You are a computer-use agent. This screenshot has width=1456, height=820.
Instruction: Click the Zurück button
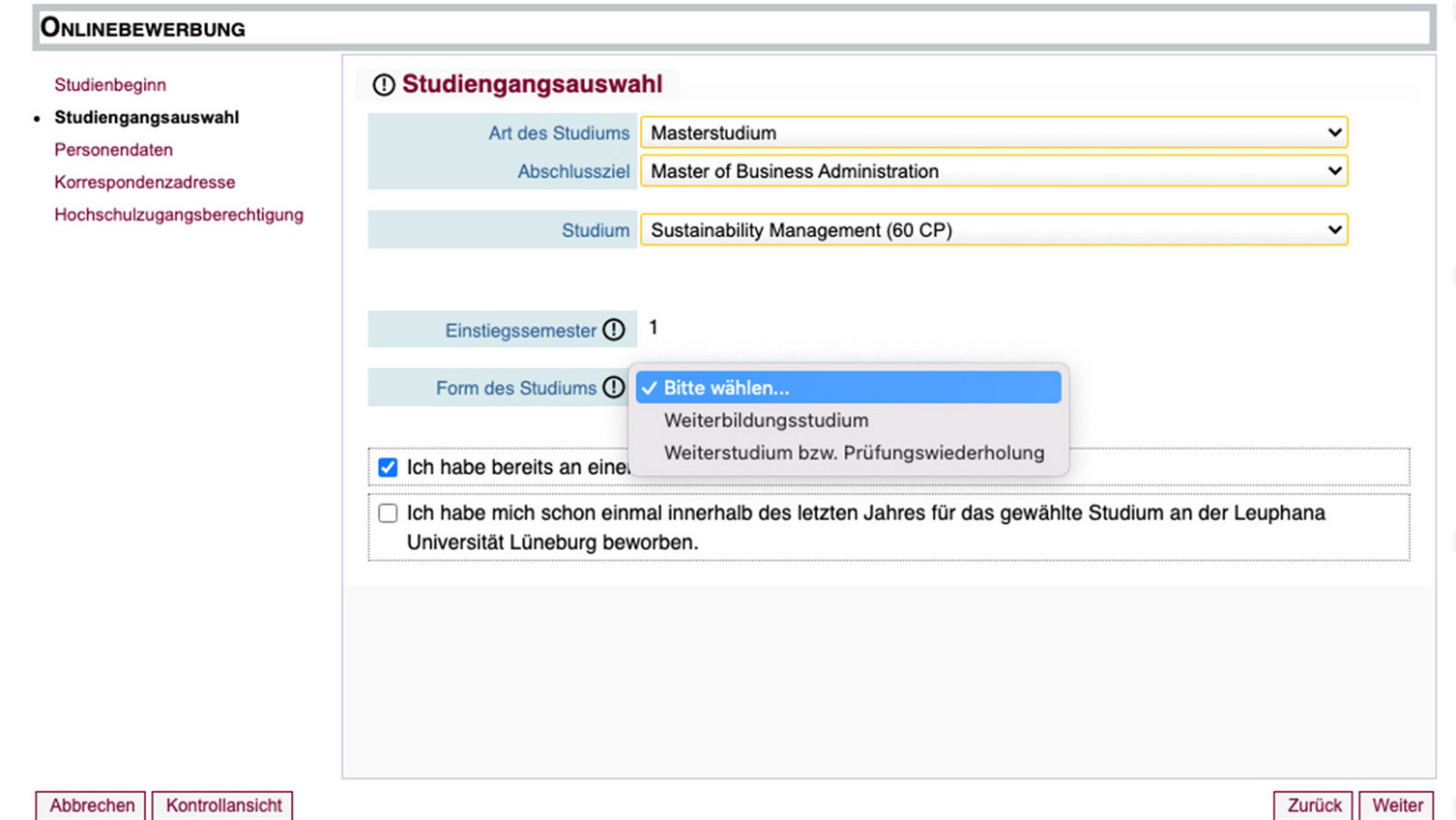(x=1313, y=805)
